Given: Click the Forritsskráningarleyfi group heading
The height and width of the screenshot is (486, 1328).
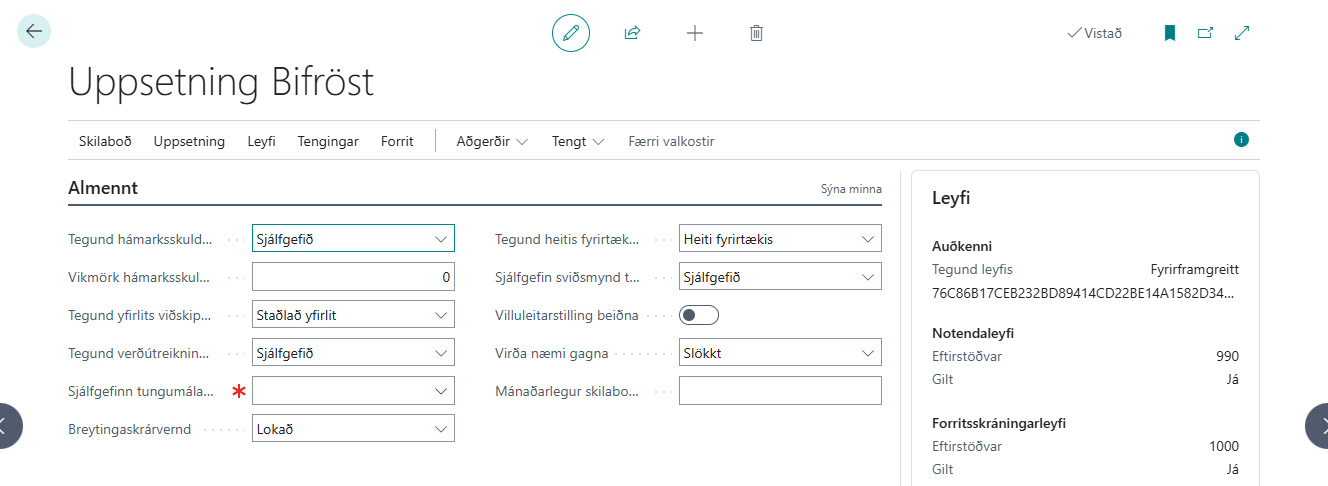Looking at the screenshot, I should click(x=999, y=423).
